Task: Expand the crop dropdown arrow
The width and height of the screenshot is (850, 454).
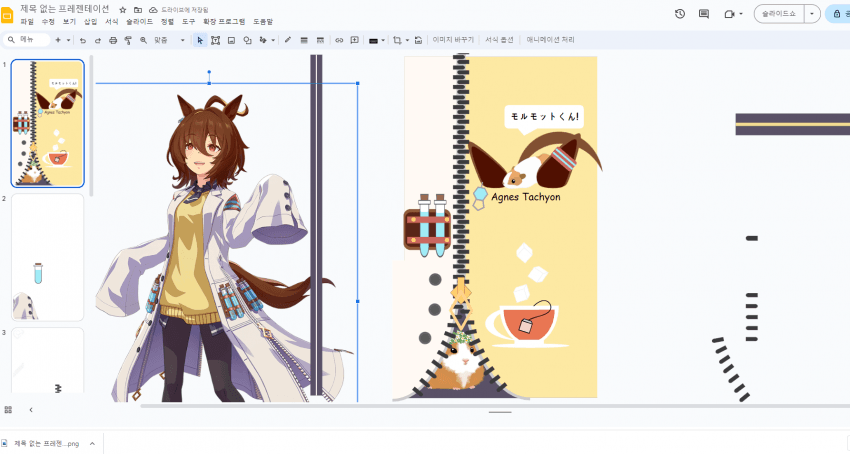Action: point(407,40)
